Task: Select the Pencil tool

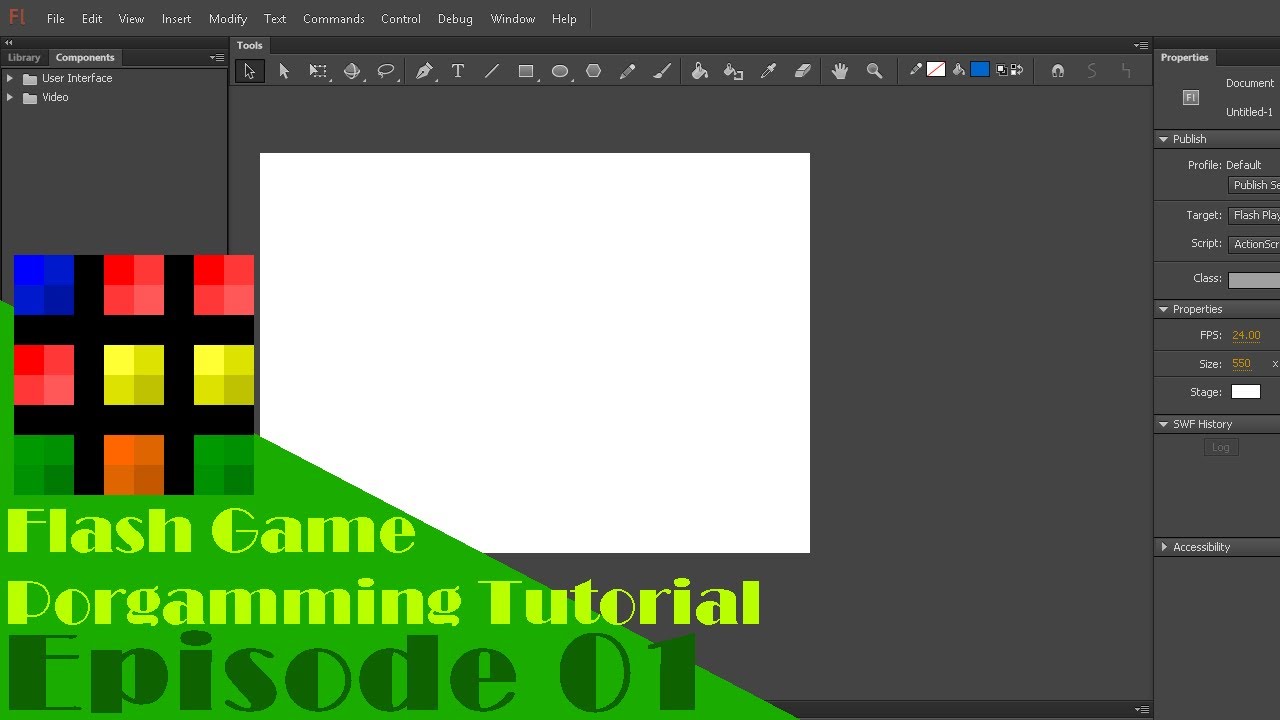Action: [x=628, y=71]
